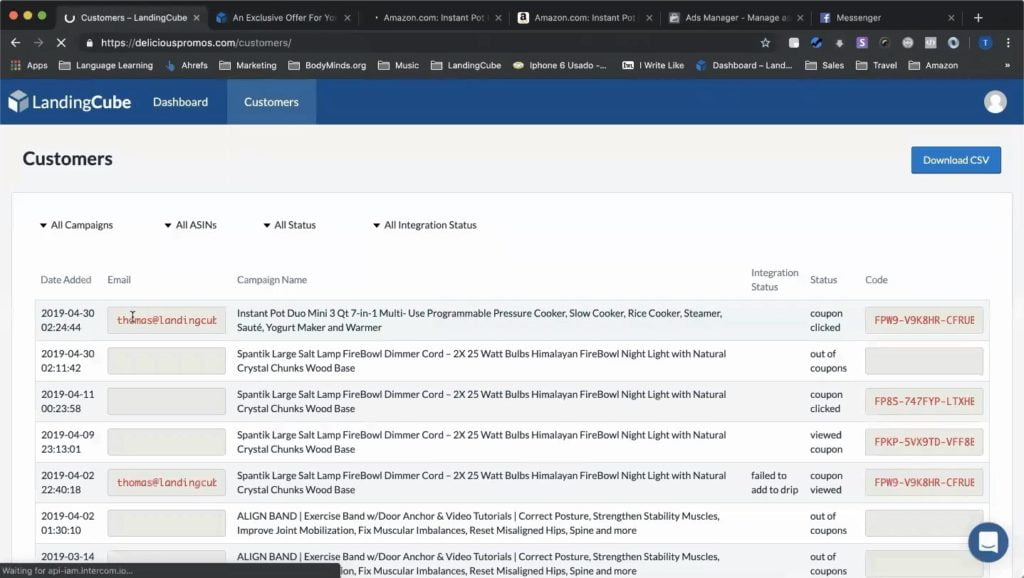Viewport: 1024px width, 578px height.
Task: Switch to the Ads Manager tab
Action: [735, 18]
